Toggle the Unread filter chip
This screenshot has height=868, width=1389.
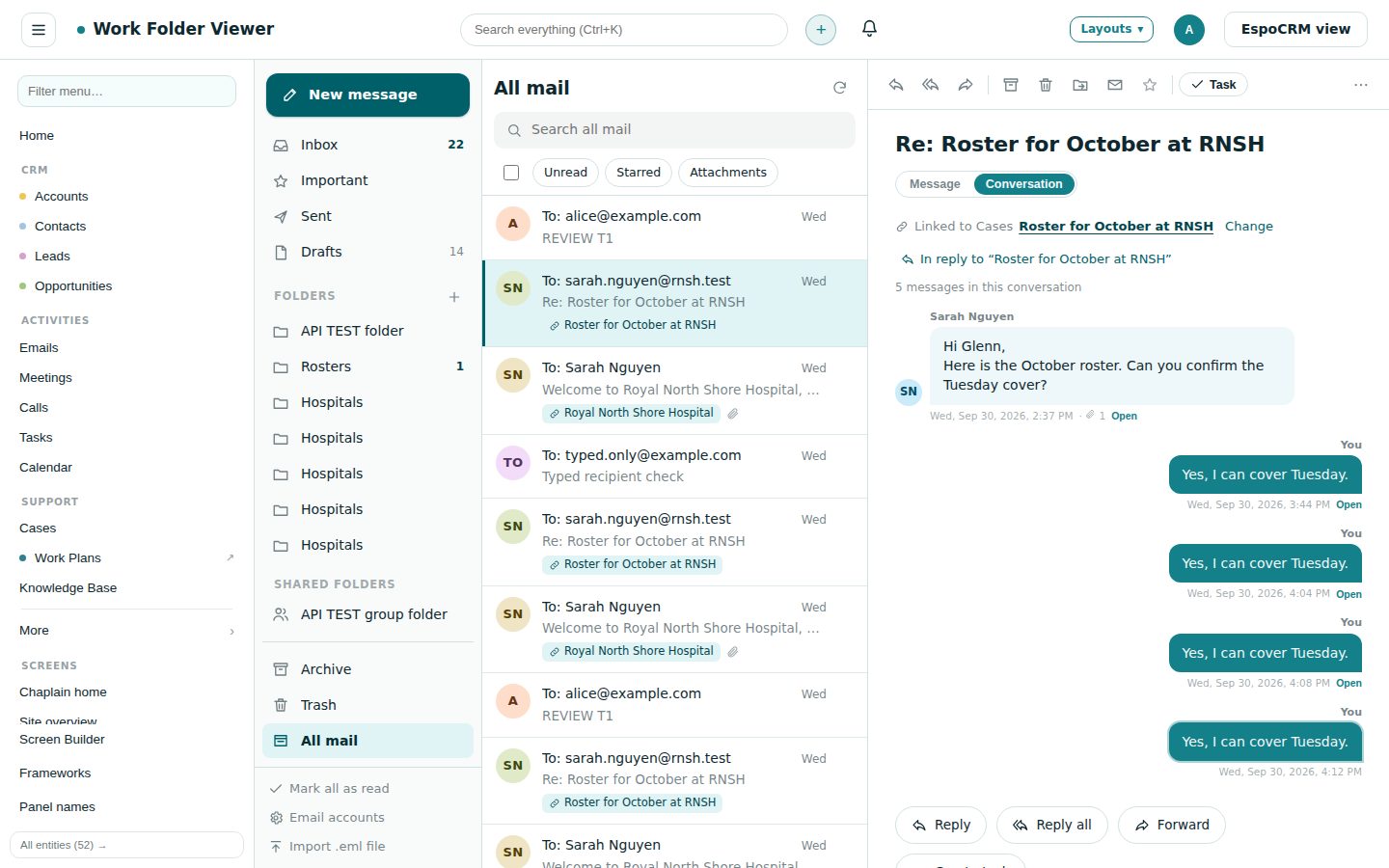tap(565, 173)
